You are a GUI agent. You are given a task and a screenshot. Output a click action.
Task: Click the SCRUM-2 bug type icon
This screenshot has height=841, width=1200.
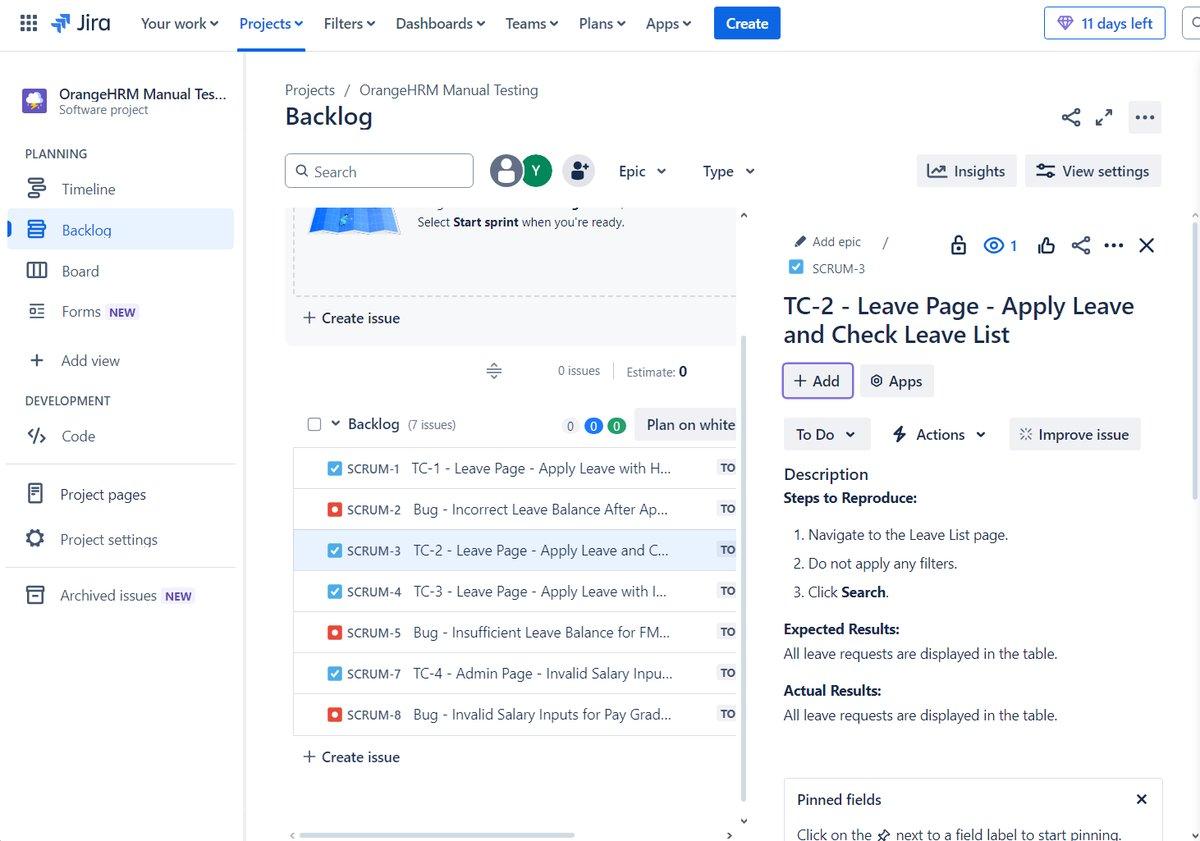(x=335, y=510)
